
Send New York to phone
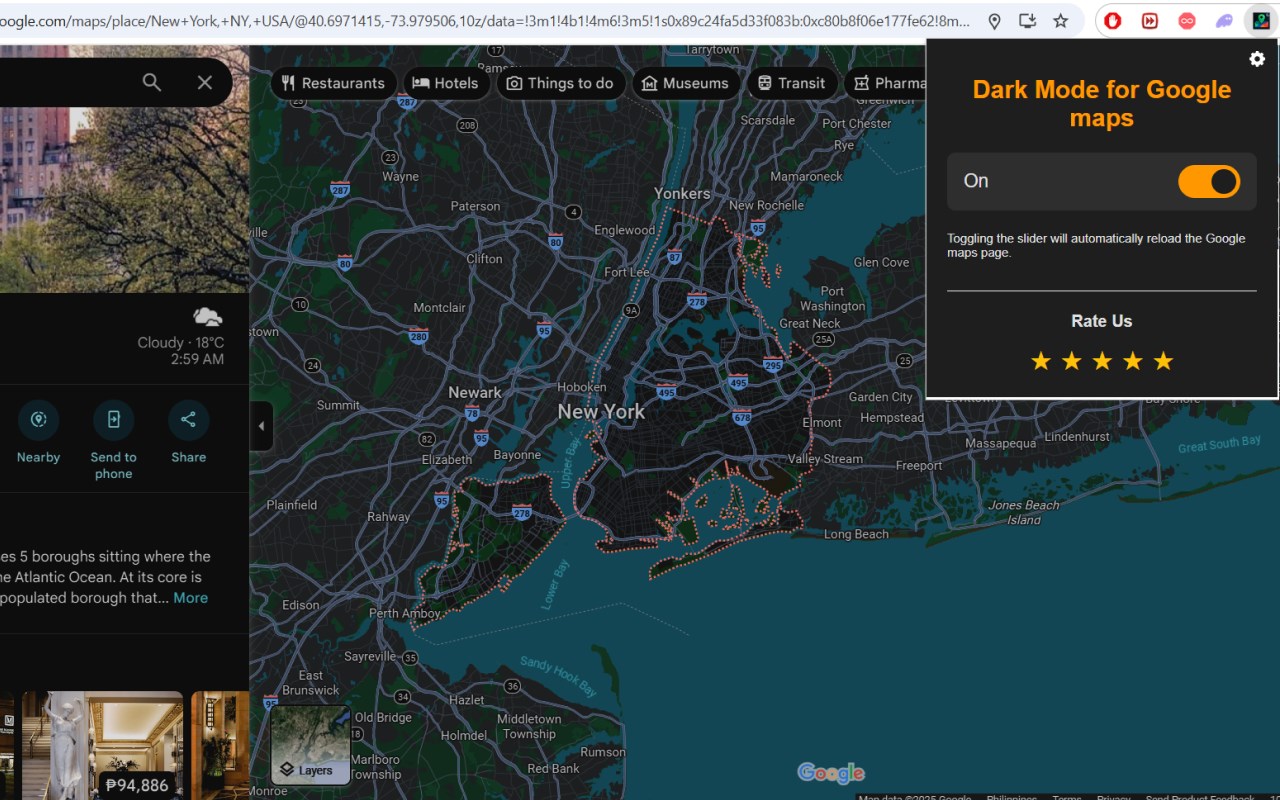click(113, 441)
